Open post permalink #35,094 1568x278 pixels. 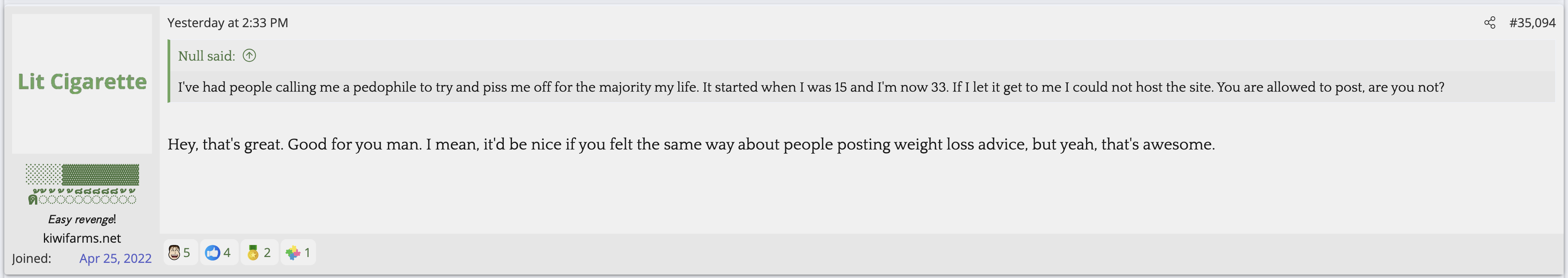click(1532, 23)
